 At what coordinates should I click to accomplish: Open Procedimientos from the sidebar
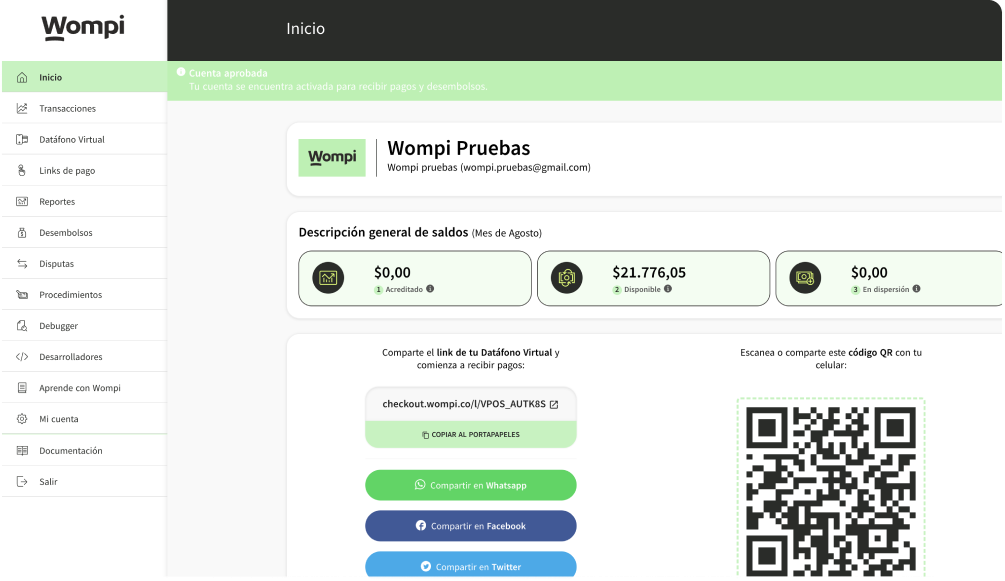tap(70, 295)
